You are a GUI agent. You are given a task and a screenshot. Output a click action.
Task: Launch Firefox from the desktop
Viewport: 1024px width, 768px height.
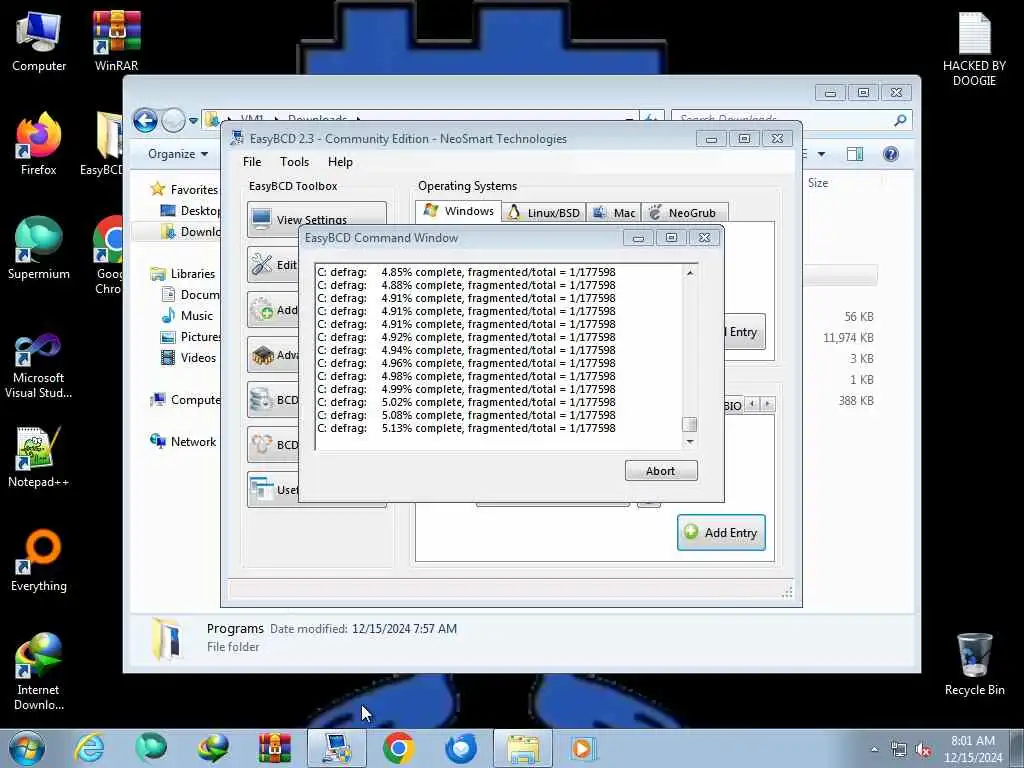pyautogui.click(x=39, y=145)
